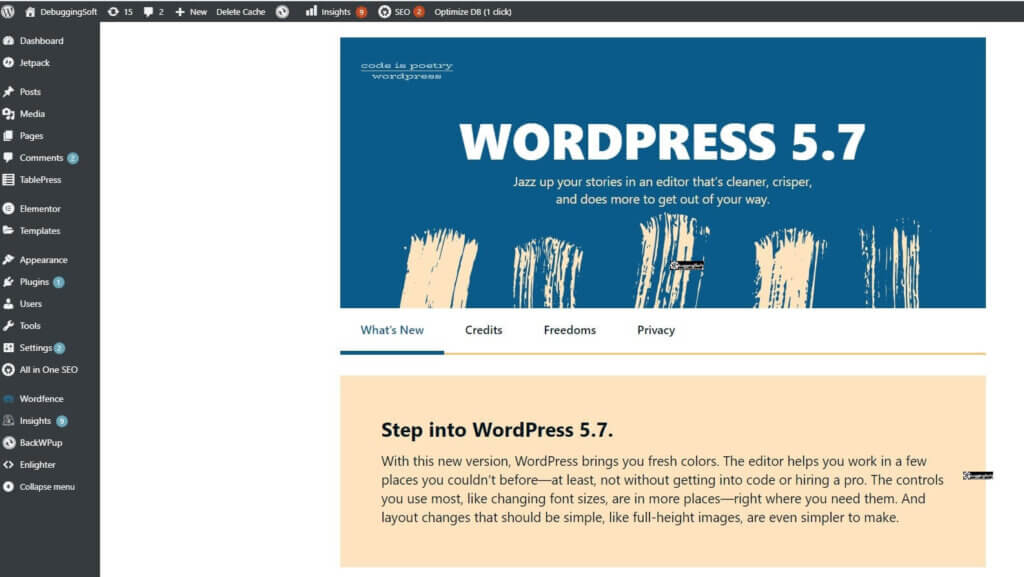Open the SEO gear icon in admin bar
The width and height of the screenshot is (1024, 577).
tap(385, 12)
